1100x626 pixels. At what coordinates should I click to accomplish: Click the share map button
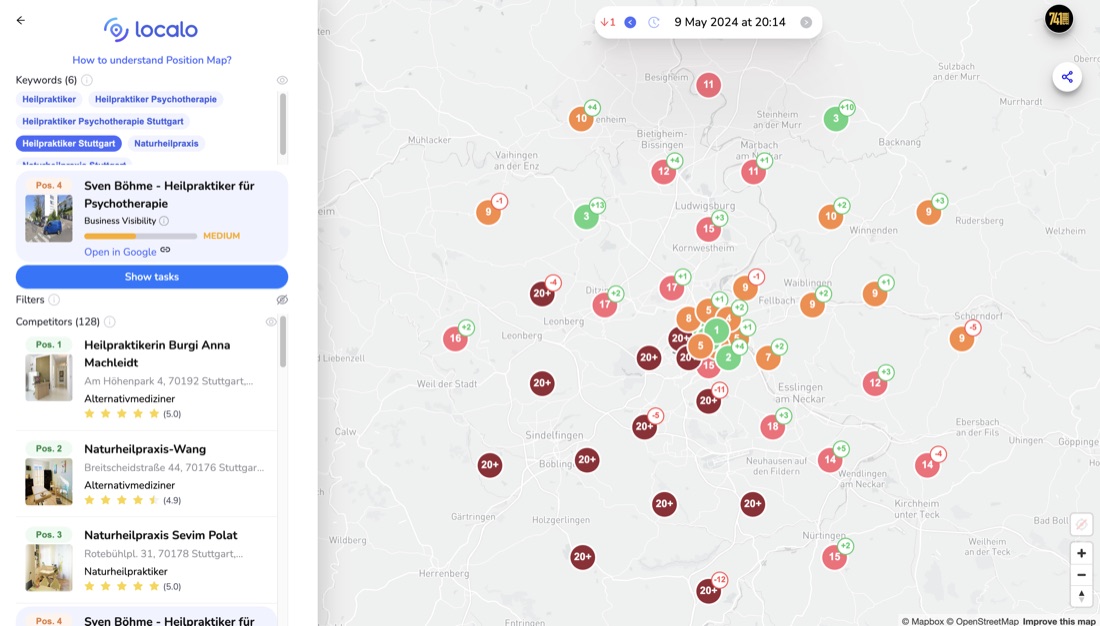pos(1066,77)
